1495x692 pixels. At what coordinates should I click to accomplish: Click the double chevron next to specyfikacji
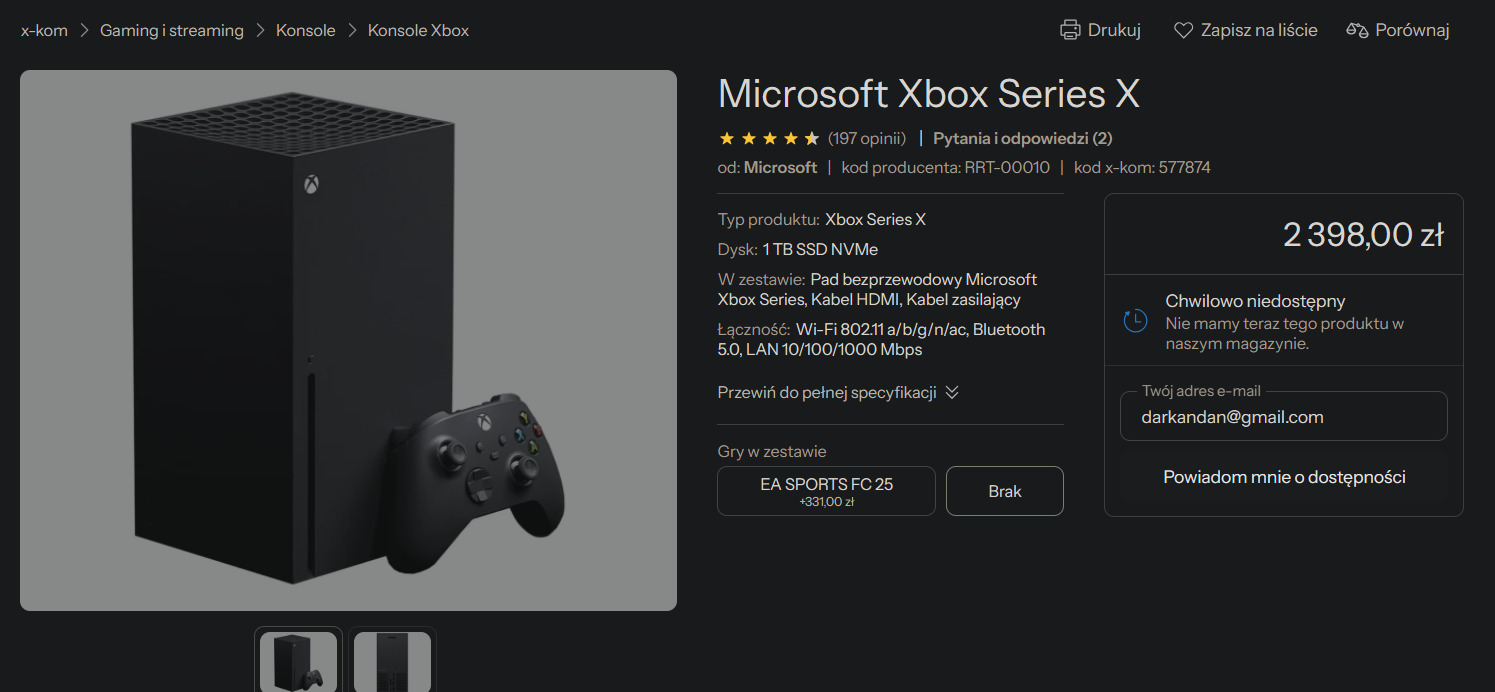(x=952, y=392)
